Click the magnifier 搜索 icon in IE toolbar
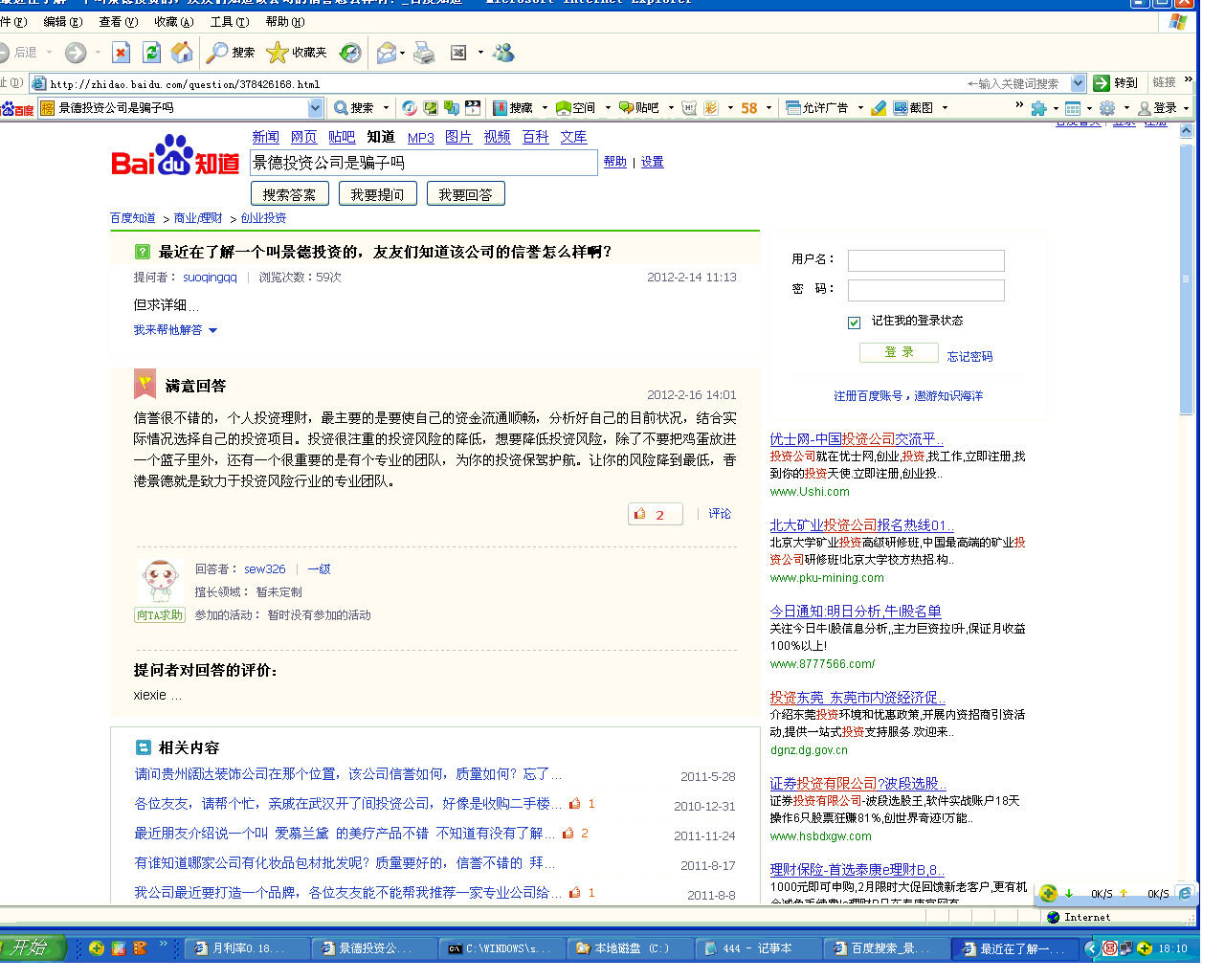The height and width of the screenshot is (980, 1225). (231, 53)
